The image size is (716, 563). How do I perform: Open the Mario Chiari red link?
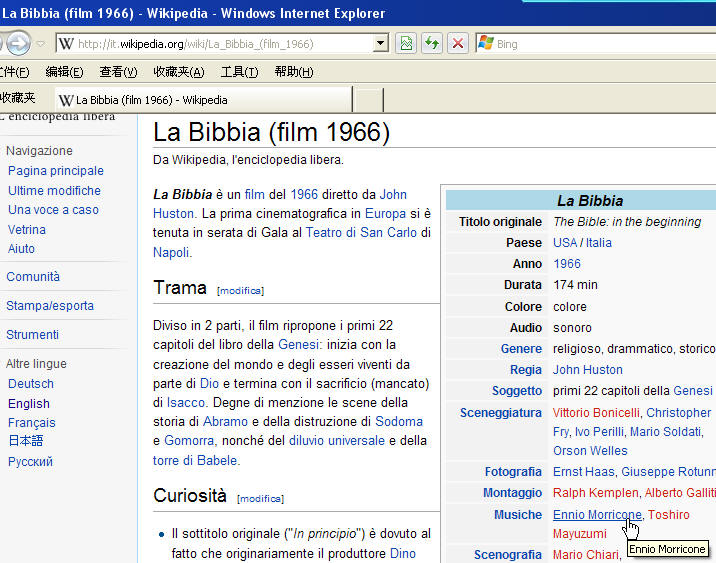tap(585, 554)
